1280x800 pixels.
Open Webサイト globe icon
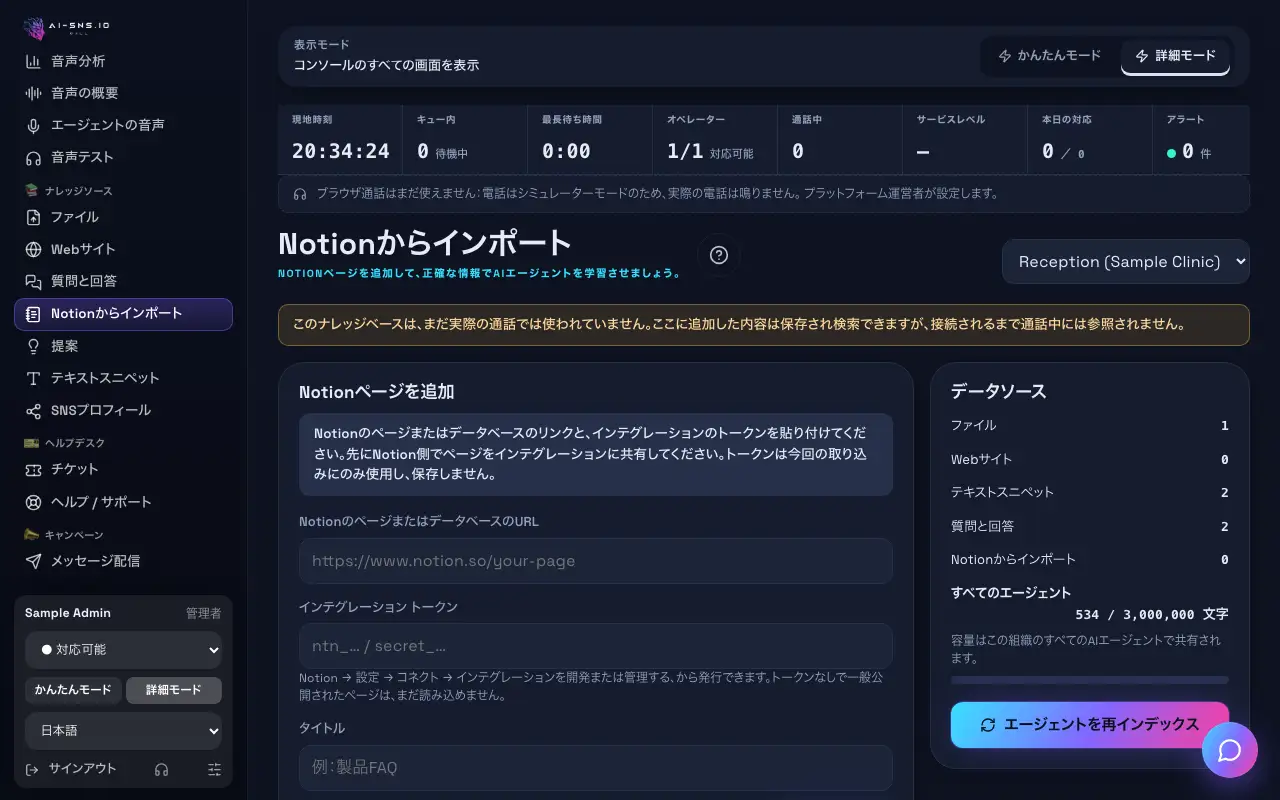click(x=33, y=249)
